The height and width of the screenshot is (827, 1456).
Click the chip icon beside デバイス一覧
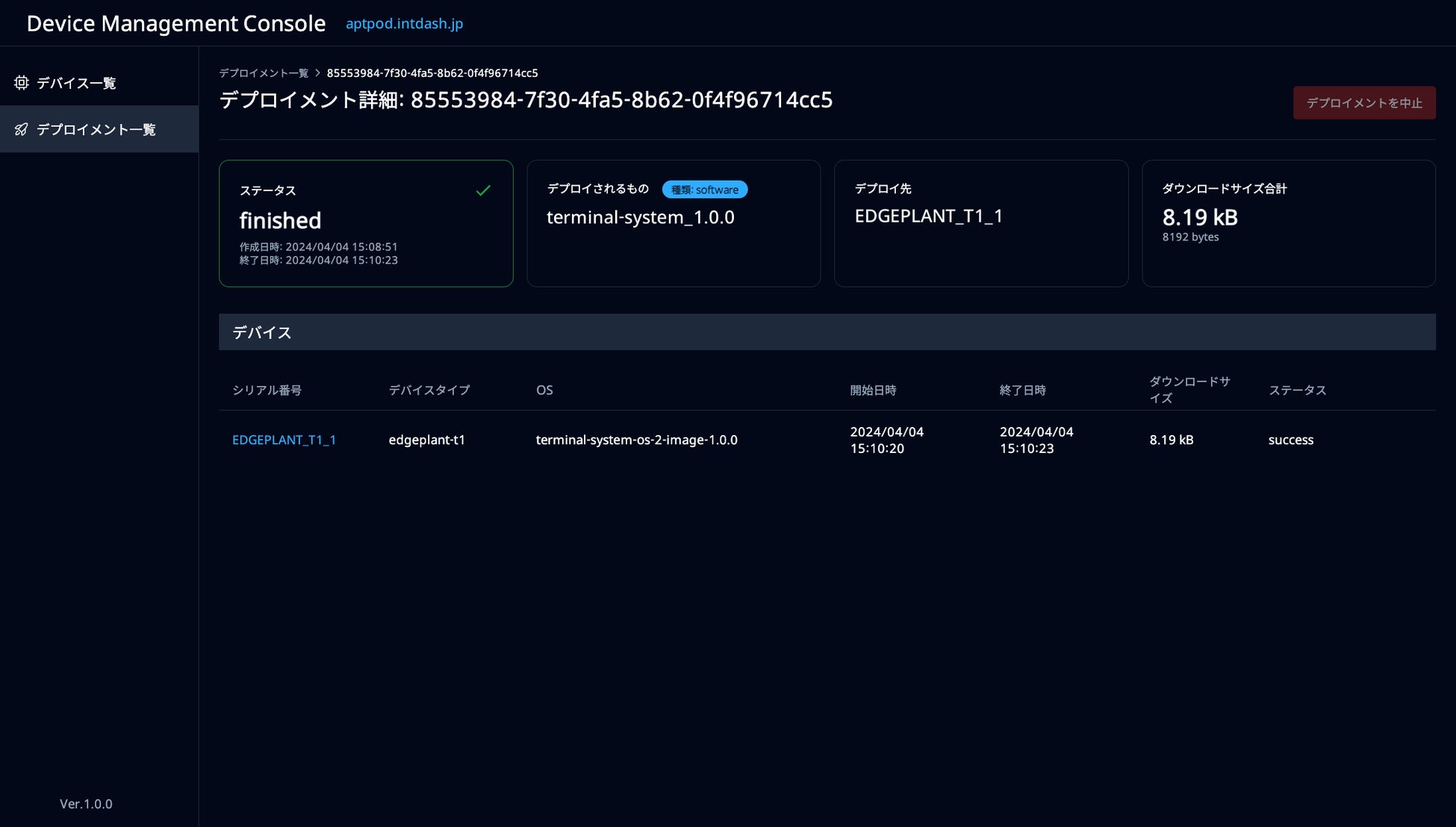point(22,83)
